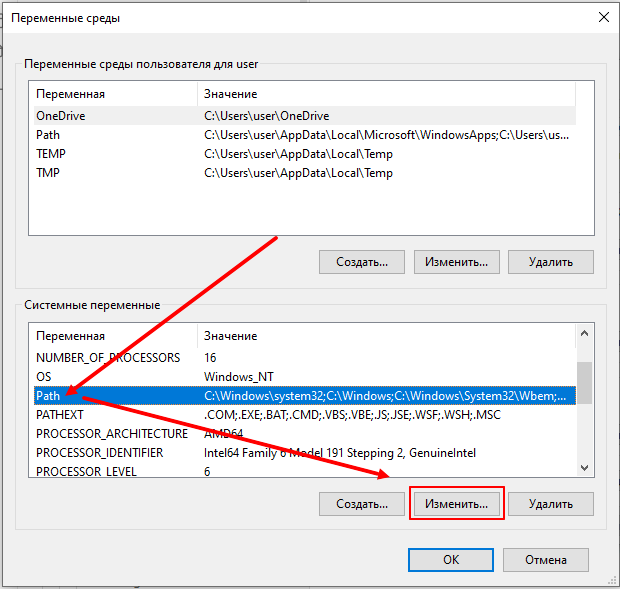This screenshot has width=620, height=589.
Task: Confirm the dialog with OK
Action: click(451, 560)
